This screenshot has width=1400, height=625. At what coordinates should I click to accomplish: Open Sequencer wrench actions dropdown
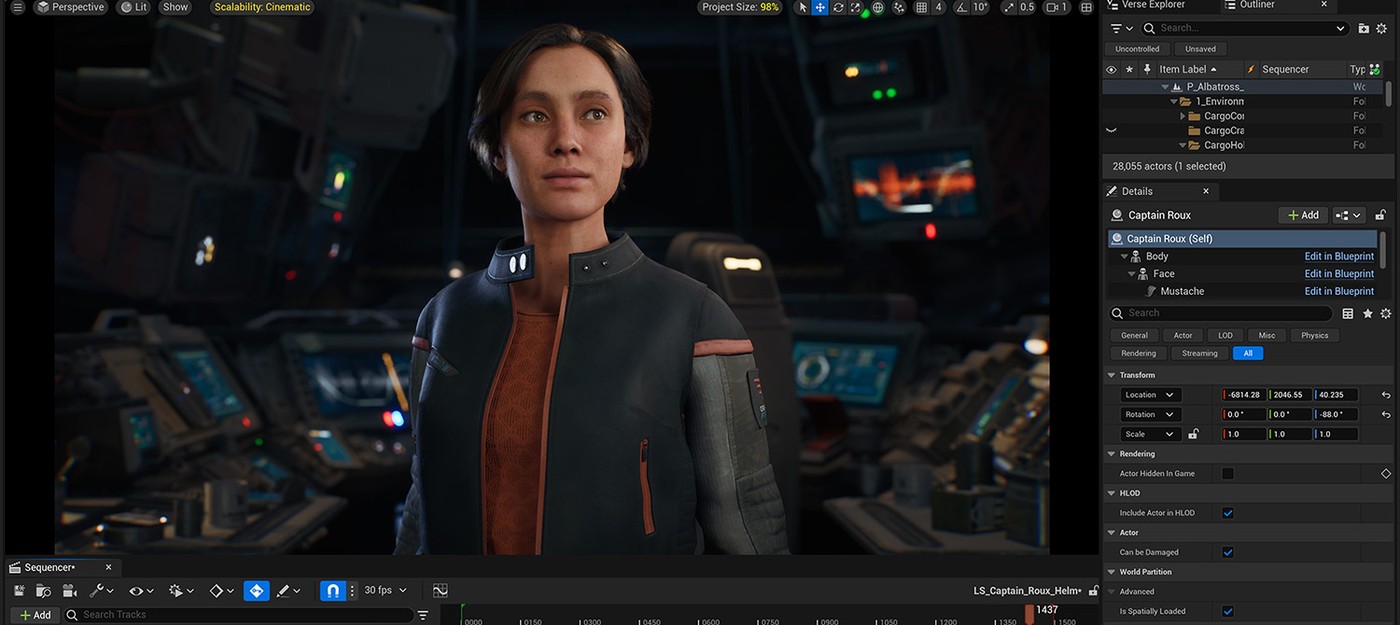click(x=101, y=591)
